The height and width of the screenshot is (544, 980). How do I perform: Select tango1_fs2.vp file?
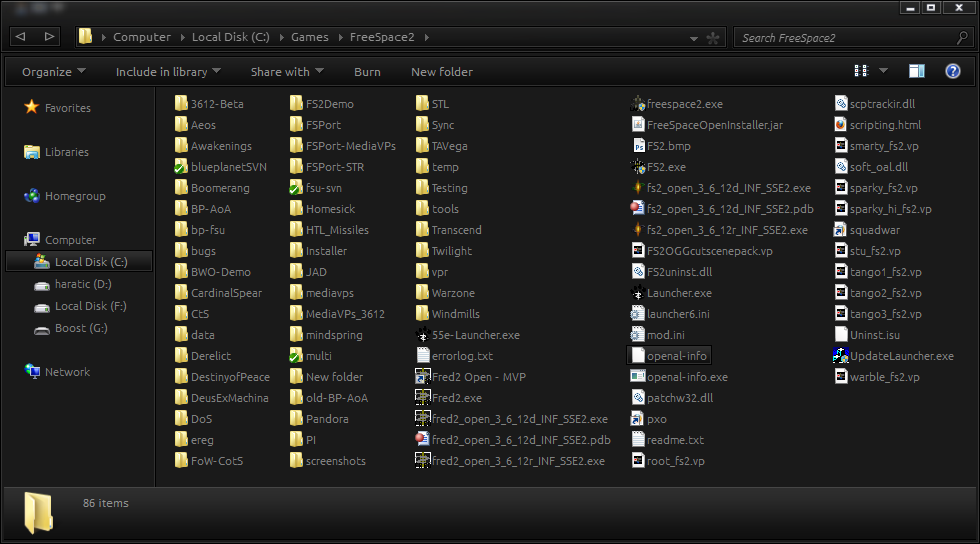coord(878,272)
